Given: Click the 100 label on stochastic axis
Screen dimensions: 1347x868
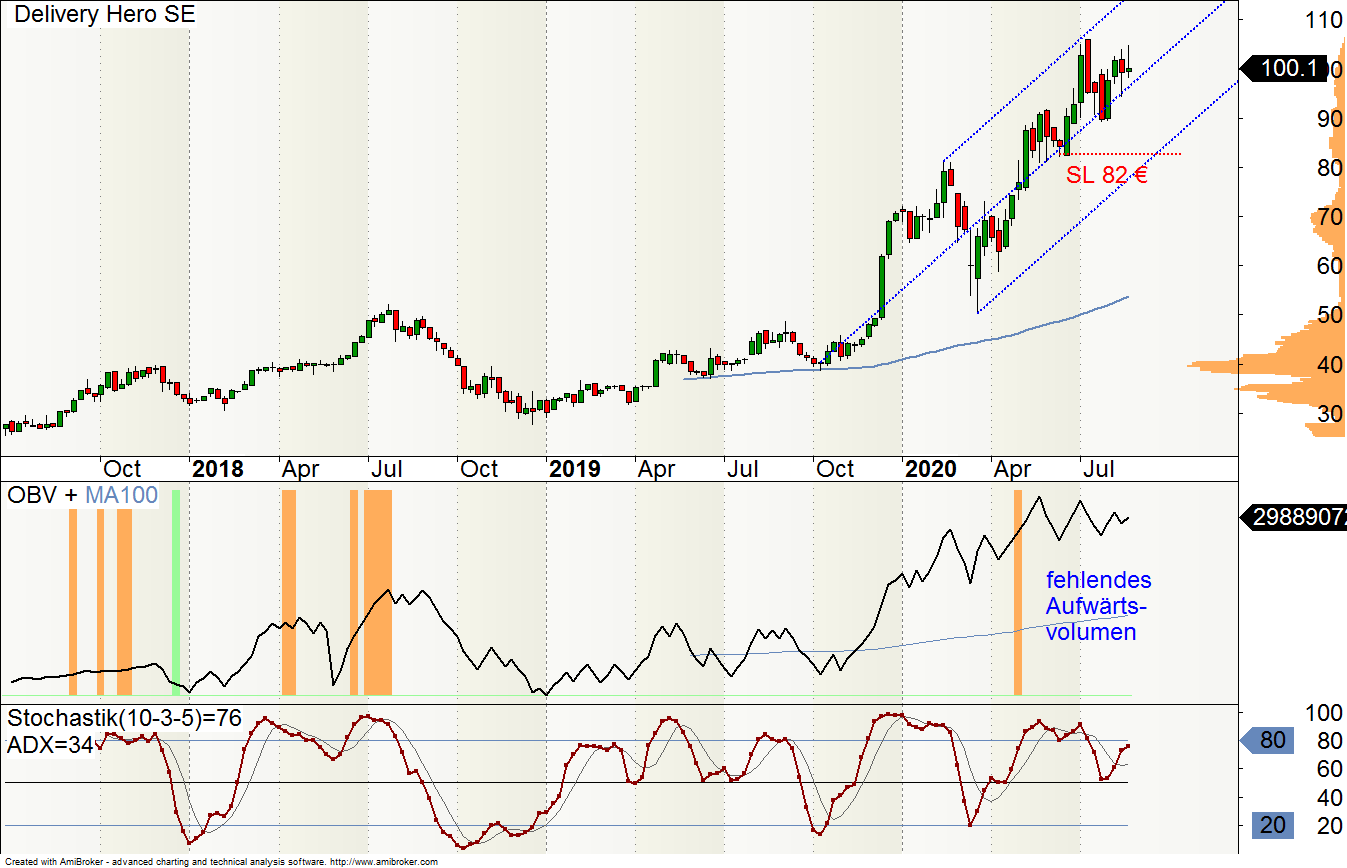Looking at the screenshot, I should 1324,713.
